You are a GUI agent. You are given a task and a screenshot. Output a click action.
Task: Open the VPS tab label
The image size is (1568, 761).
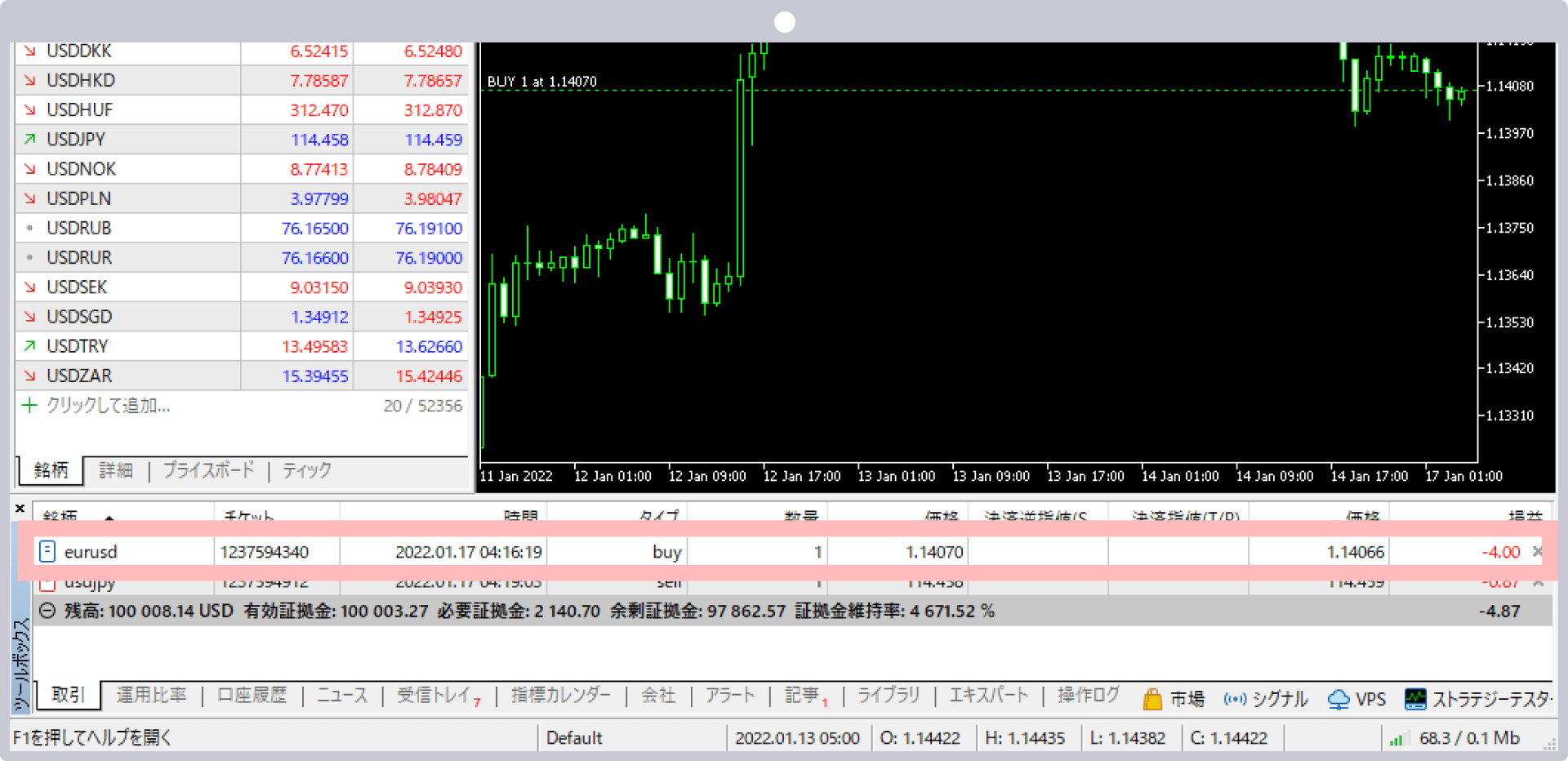(x=1370, y=699)
